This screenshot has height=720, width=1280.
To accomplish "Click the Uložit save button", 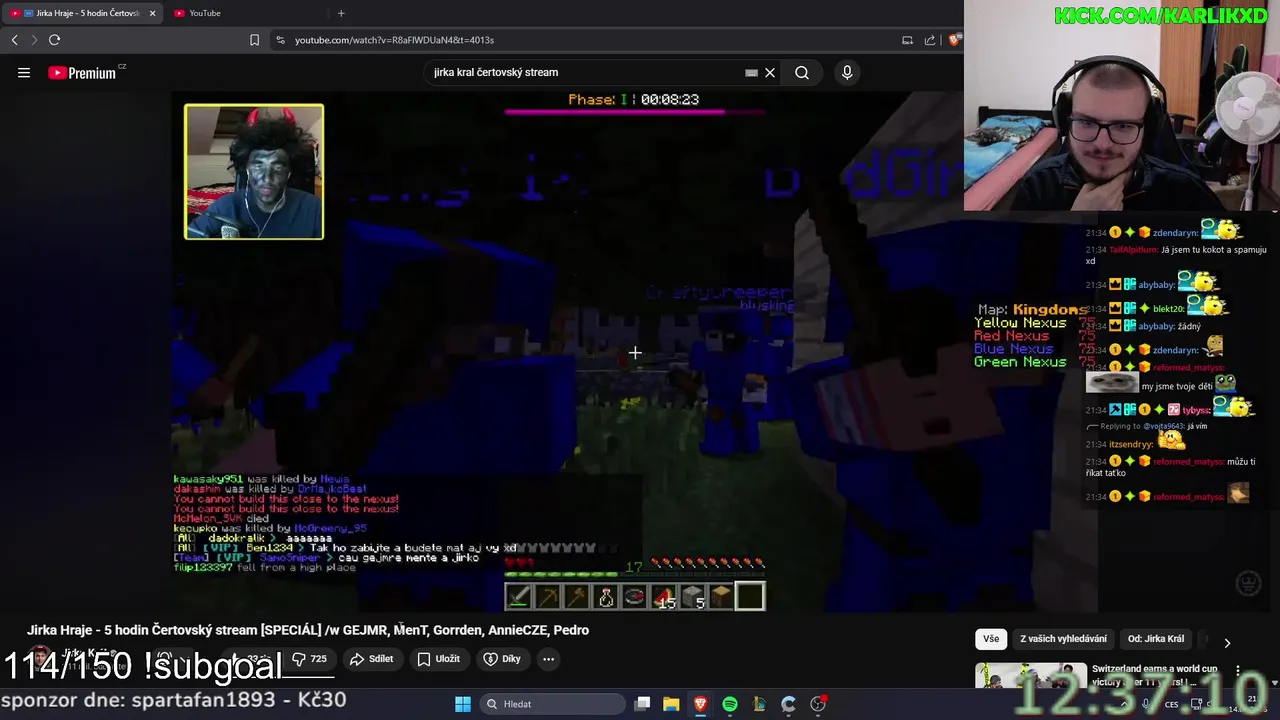I will tap(438, 659).
